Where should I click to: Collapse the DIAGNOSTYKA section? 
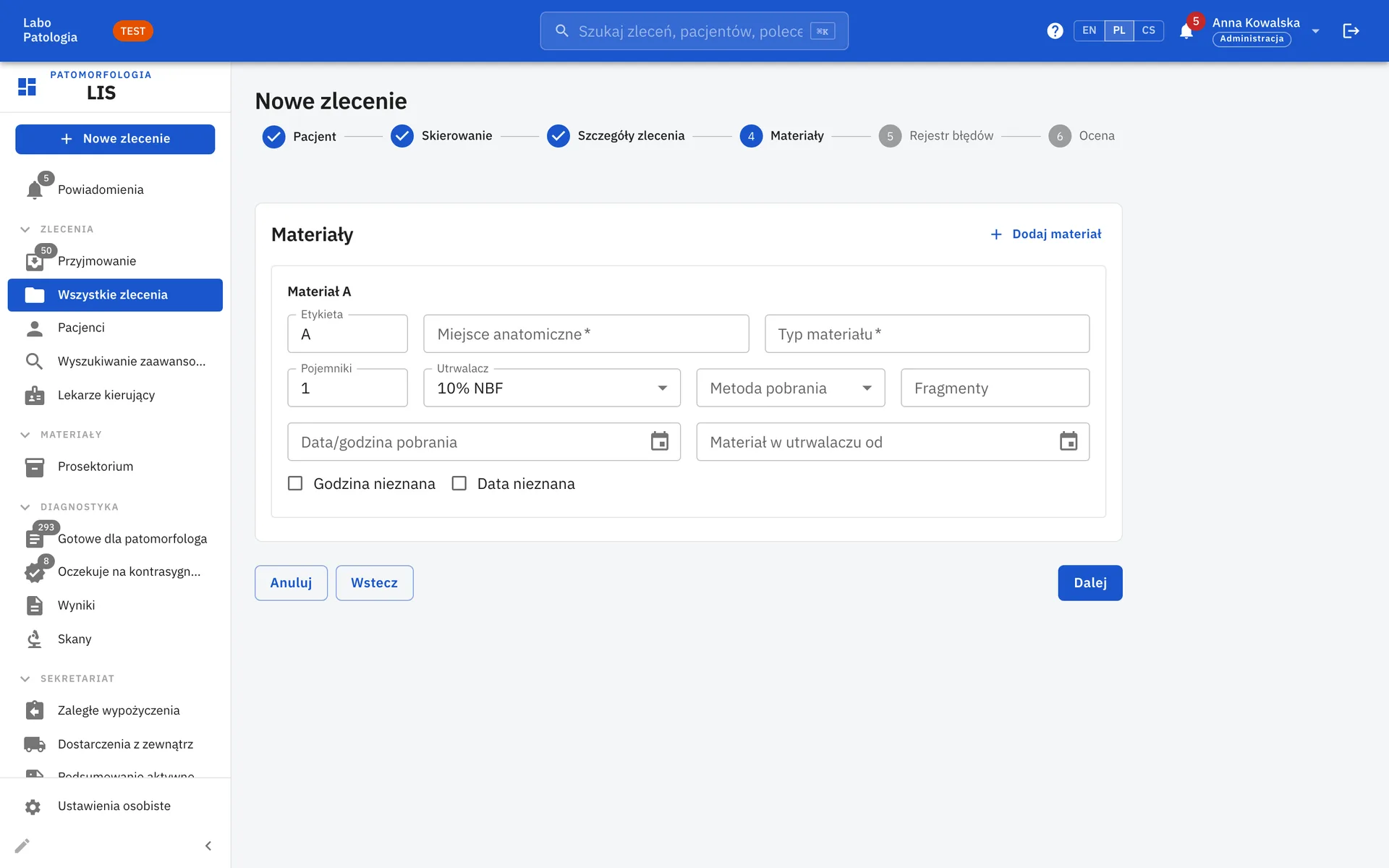tap(25, 507)
